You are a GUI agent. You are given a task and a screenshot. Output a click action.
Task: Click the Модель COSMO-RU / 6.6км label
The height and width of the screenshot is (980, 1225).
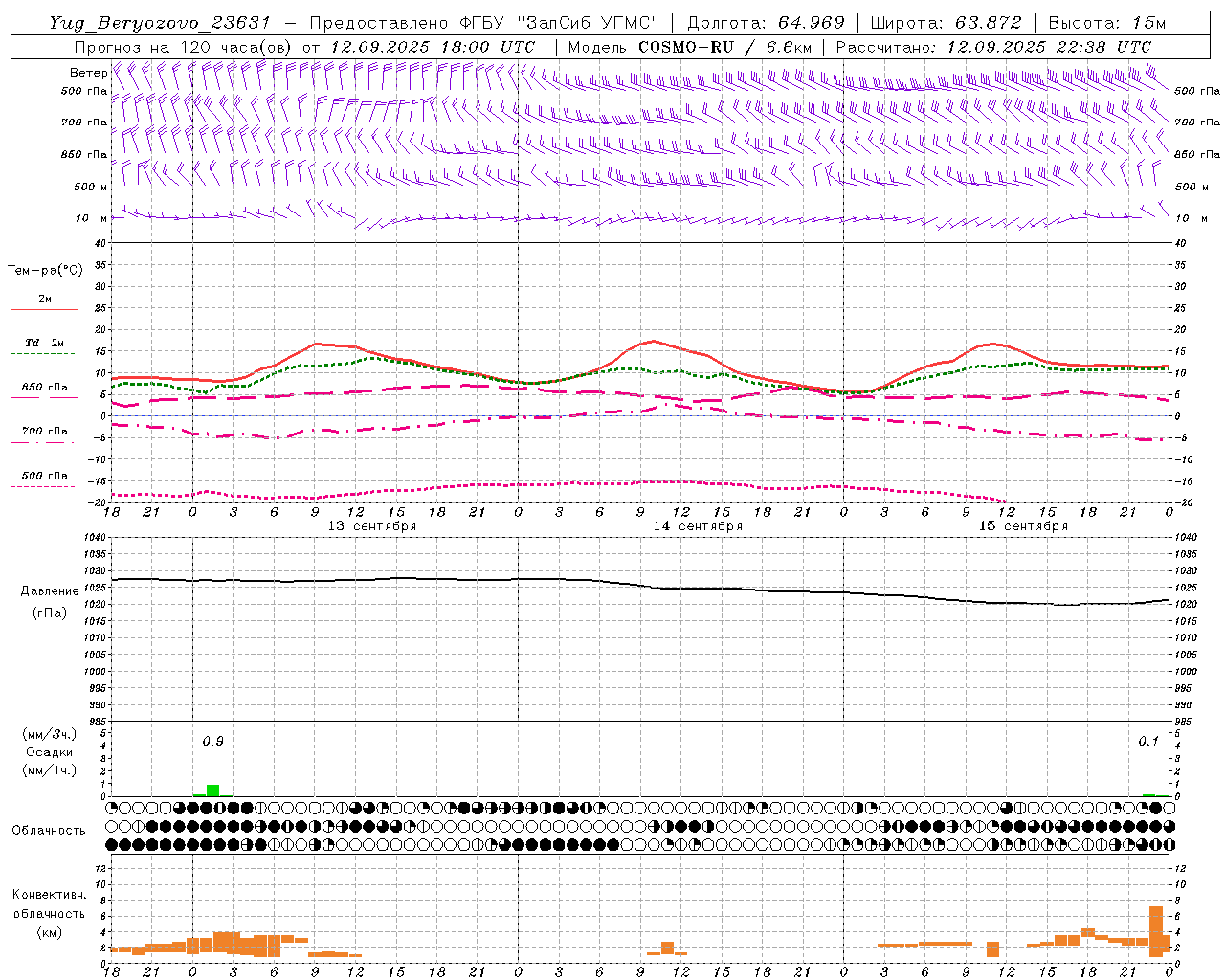tap(690, 46)
